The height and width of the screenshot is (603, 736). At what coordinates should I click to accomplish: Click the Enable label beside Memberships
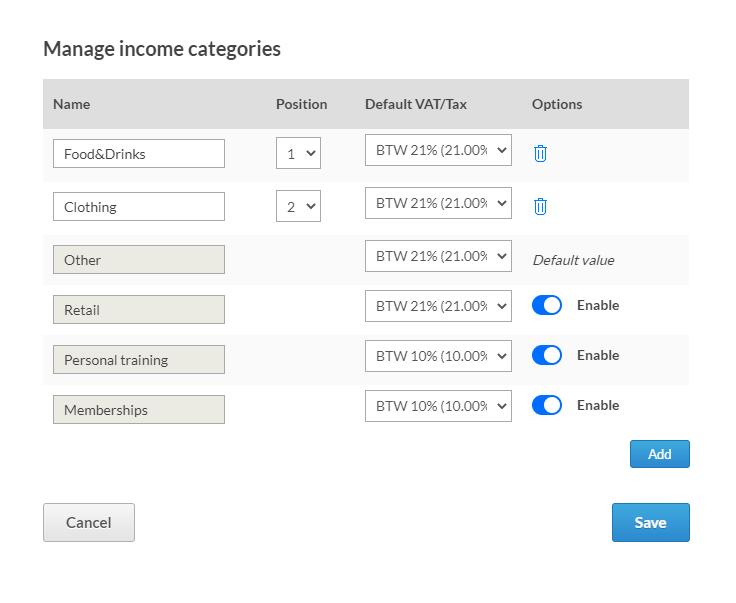point(598,405)
